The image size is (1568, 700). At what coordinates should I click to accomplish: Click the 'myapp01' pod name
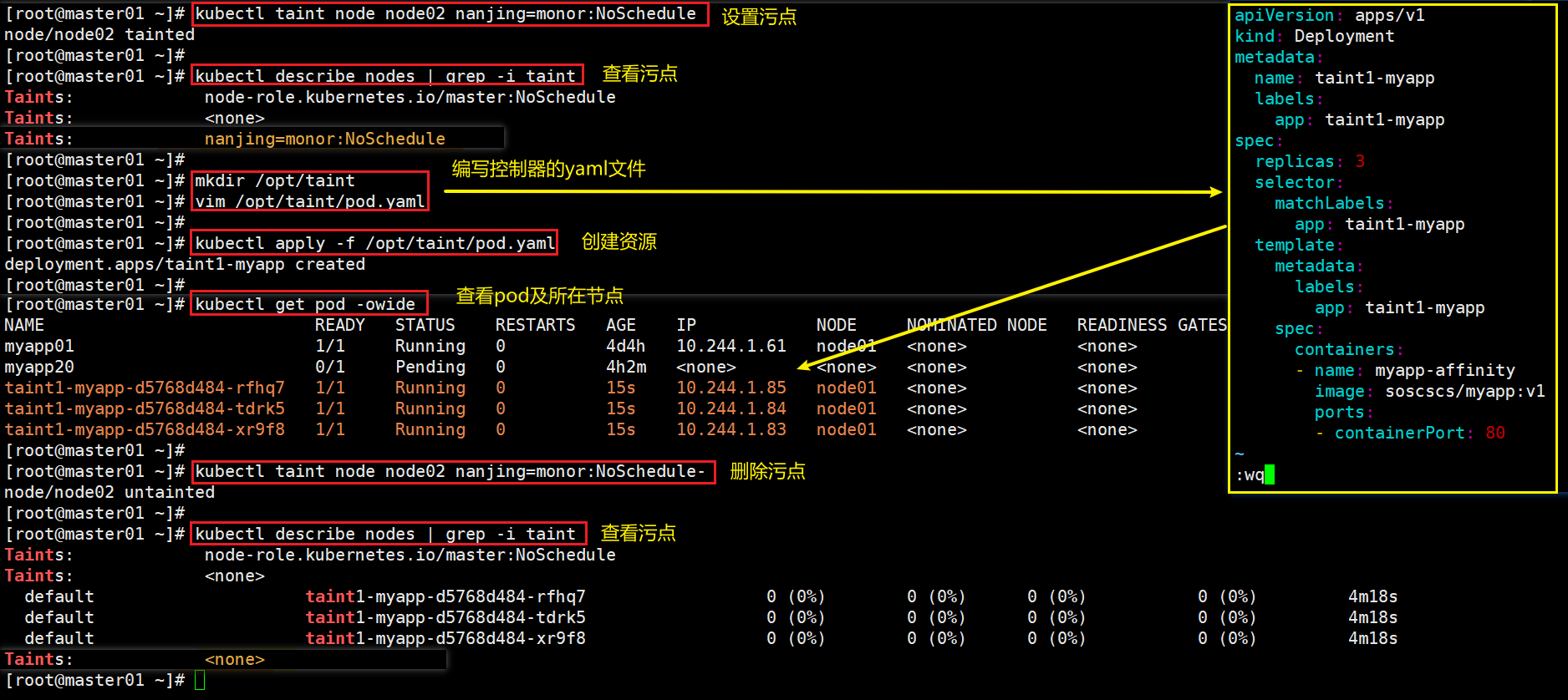pos(39,346)
